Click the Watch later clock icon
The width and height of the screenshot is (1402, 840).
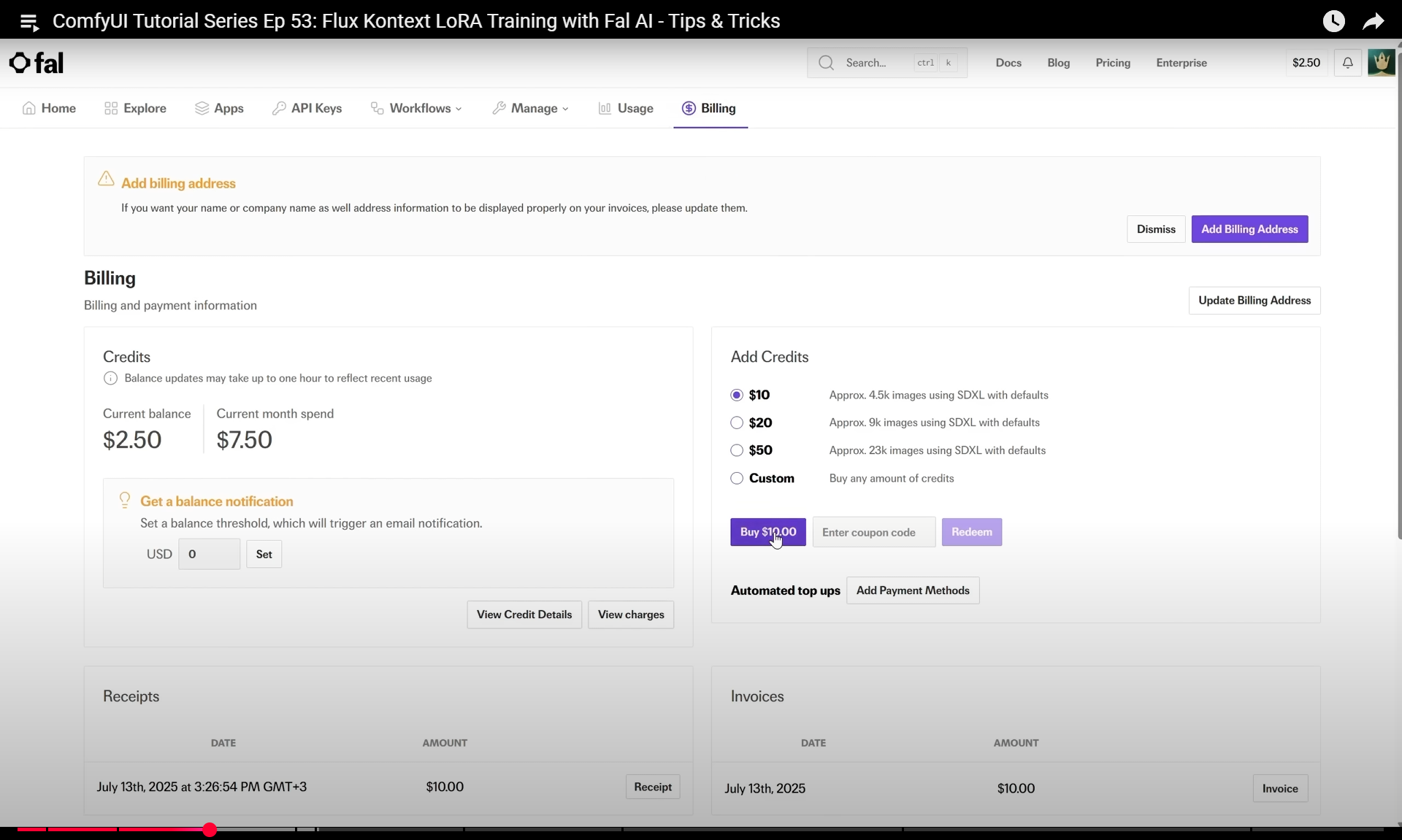point(1333,21)
